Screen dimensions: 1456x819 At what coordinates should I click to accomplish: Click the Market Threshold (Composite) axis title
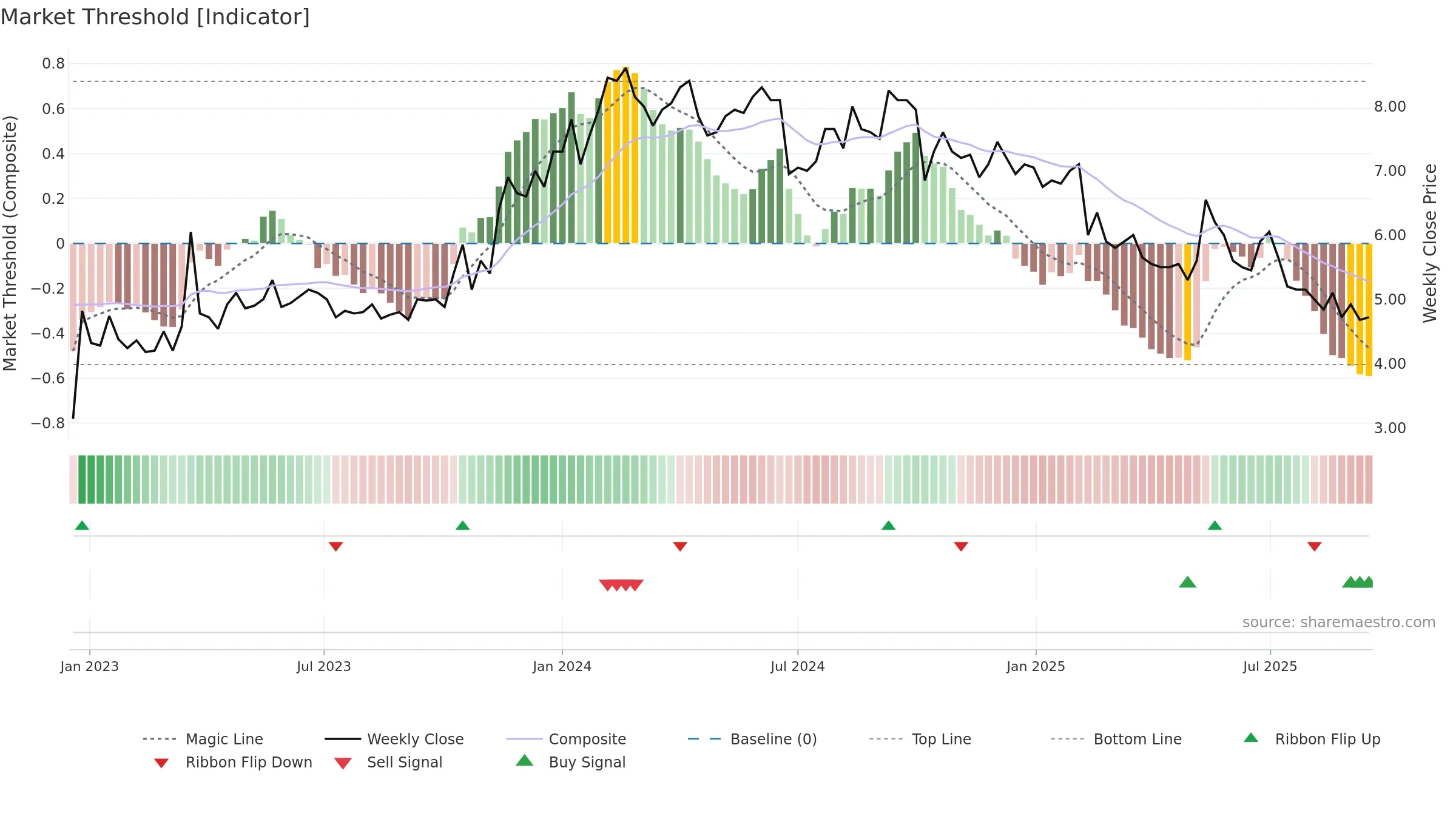[10, 243]
